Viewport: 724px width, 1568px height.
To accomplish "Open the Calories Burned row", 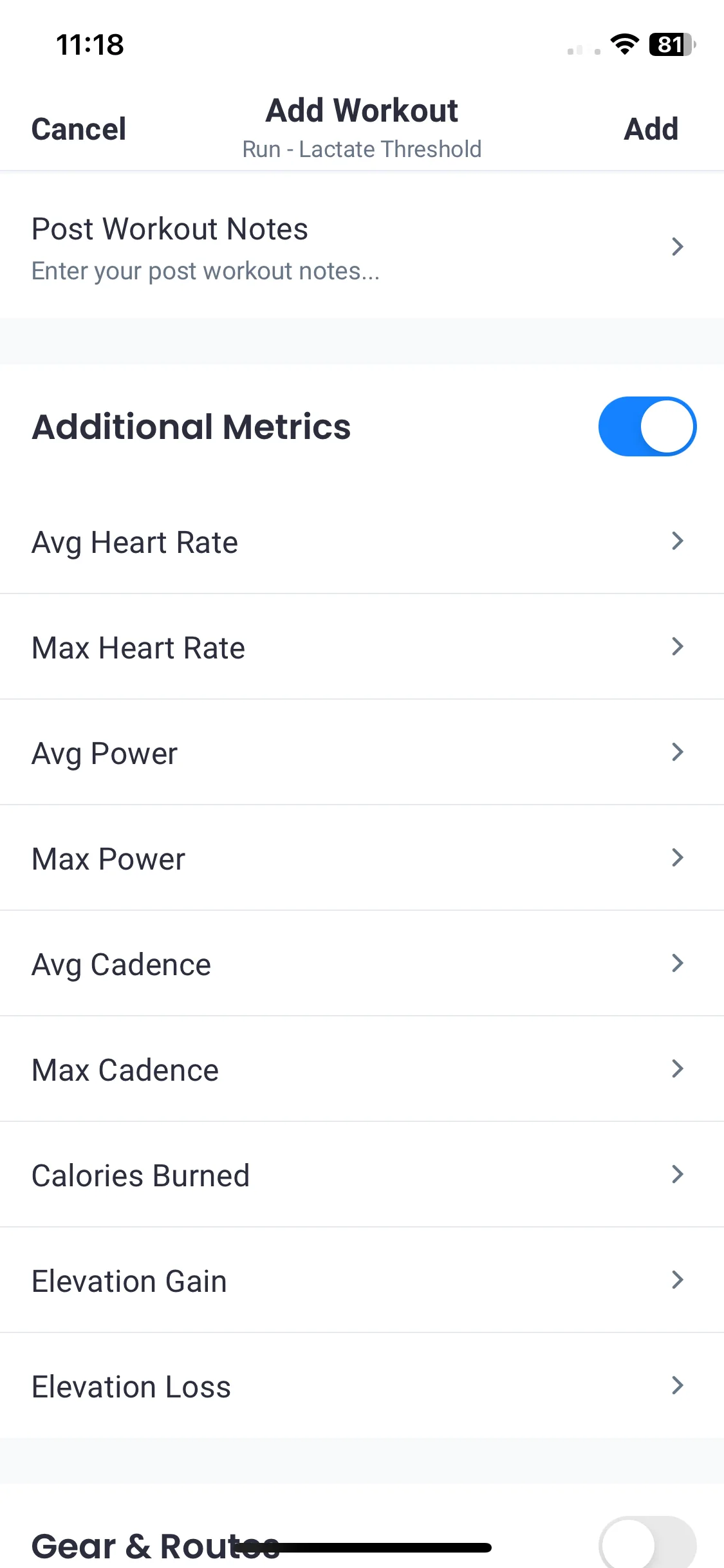I will [x=362, y=1175].
